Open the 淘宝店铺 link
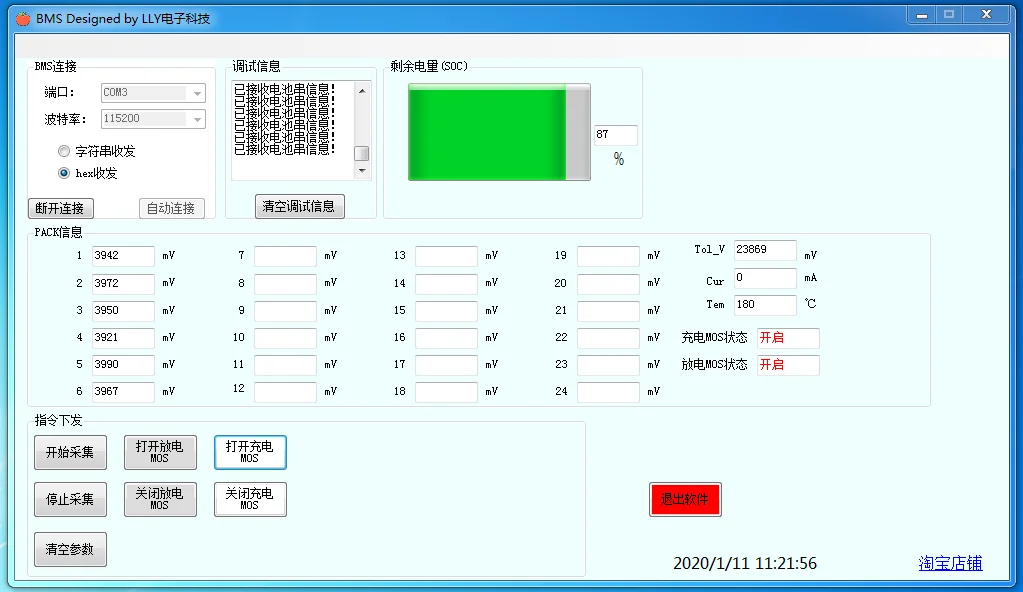Image resolution: width=1023 pixels, height=592 pixels. pos(951,563)
